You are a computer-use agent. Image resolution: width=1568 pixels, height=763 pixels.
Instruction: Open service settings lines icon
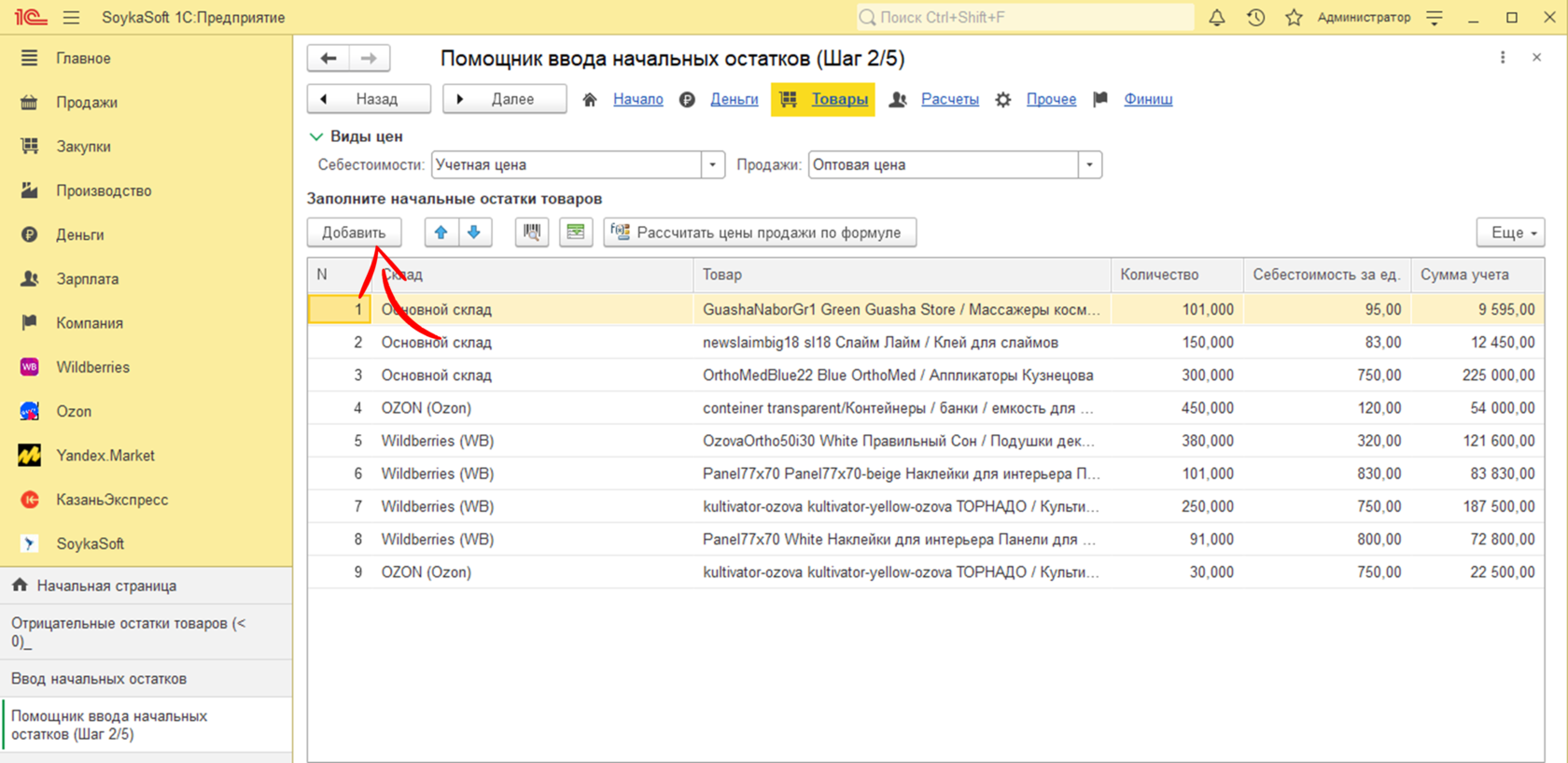[1435, 18]
